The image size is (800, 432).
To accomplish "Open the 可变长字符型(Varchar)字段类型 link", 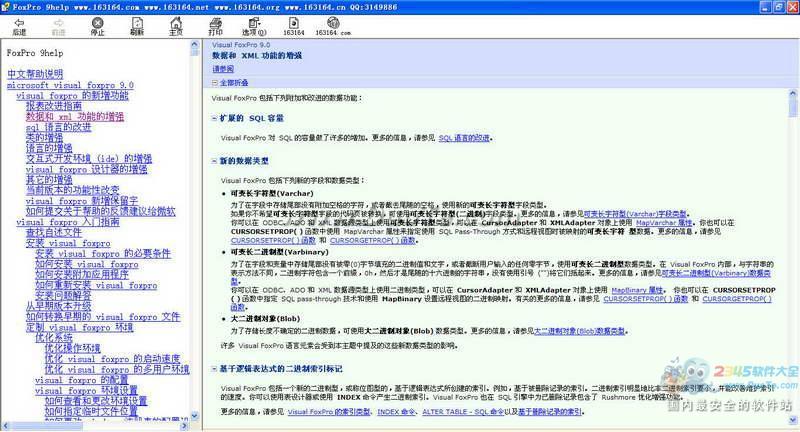I will click(x=635, y=214).
